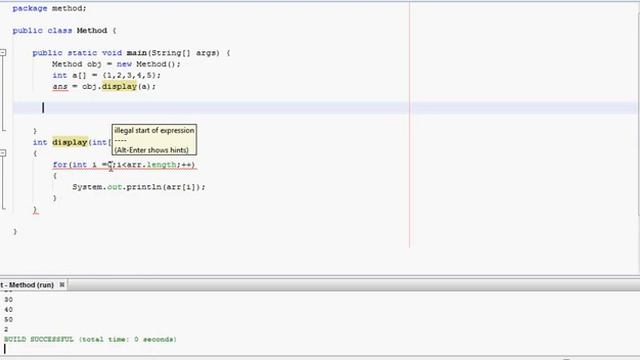The width and height of the screenshot is (640, 360).
Task: Click the '40' line in the output
Action: [9, 310]
